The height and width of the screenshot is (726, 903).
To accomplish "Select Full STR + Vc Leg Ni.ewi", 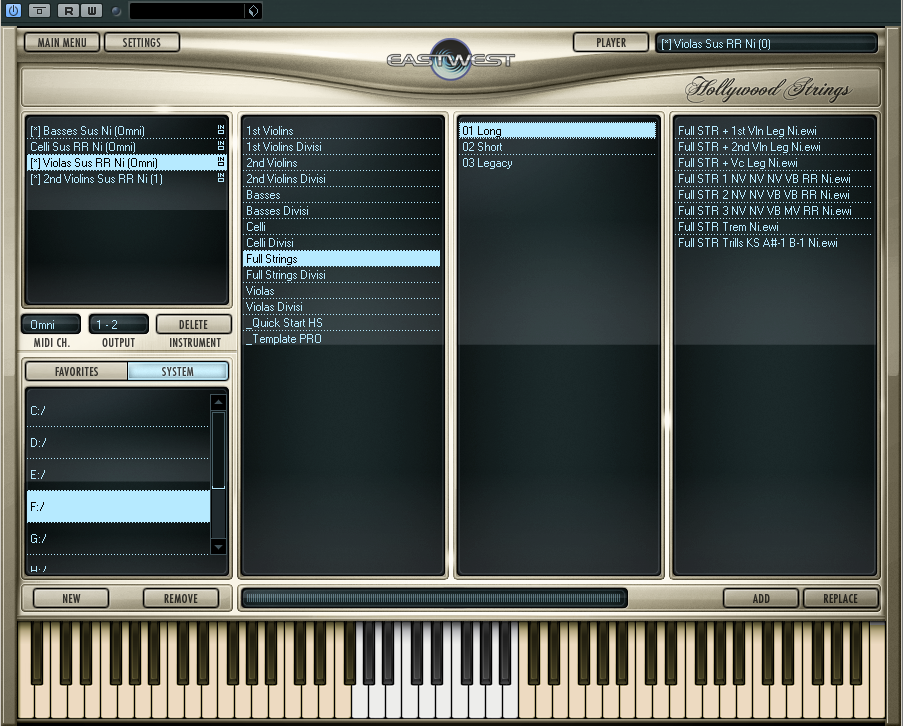I will 773,163.
